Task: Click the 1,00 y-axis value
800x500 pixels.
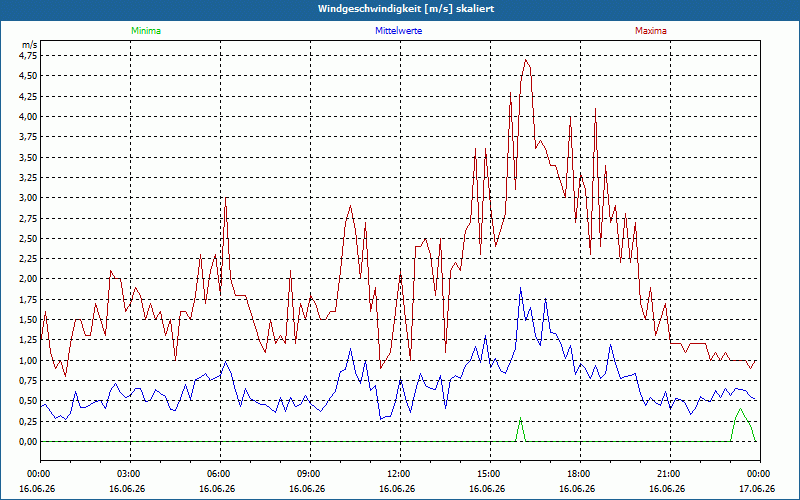Action: coord(28,360)
